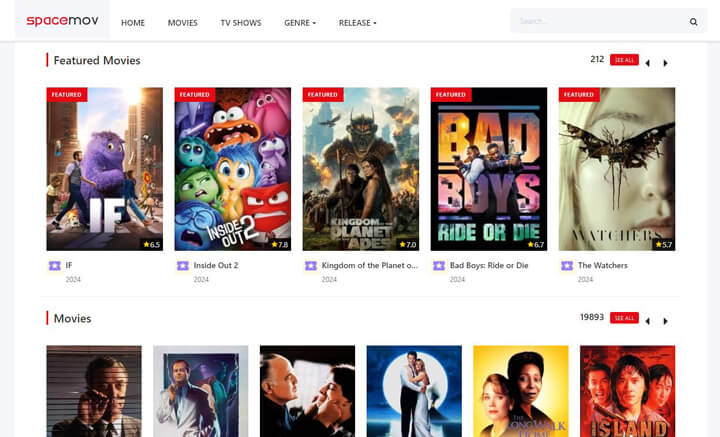Open Kingdom of the Planet of the Apes poster
Viewport: 720px width, 437px height.
tap(360, 169)
